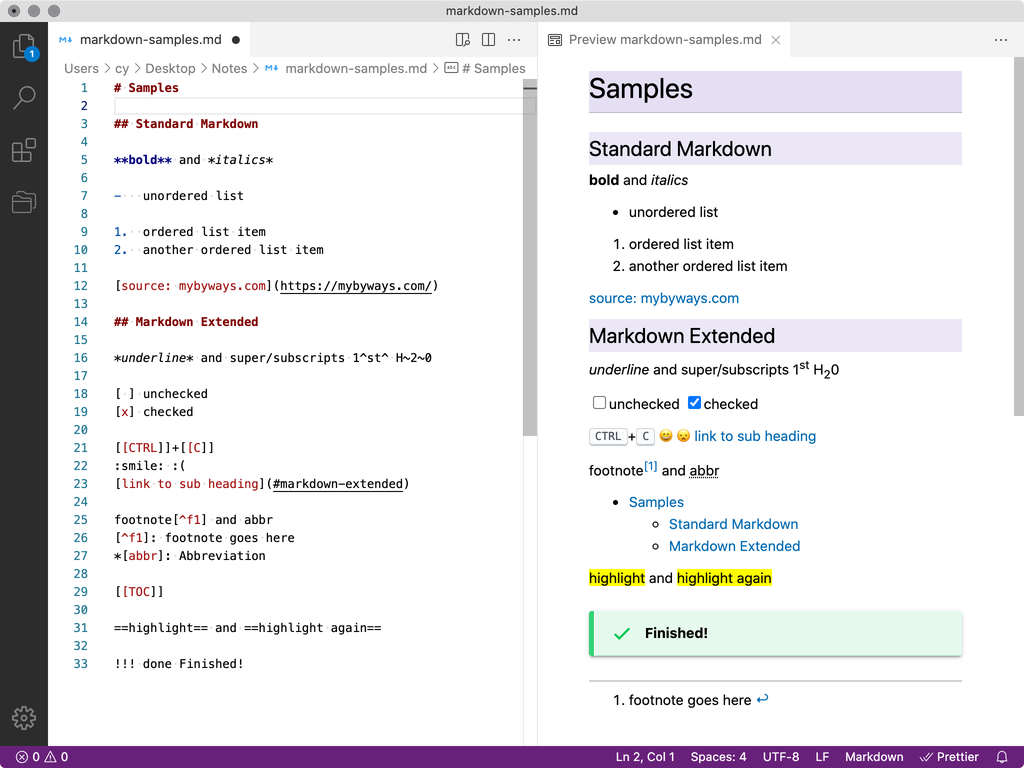Screen dimensions: 1024x768
Task: Click the preview icon on Preview tab
Action: point(554,40)
